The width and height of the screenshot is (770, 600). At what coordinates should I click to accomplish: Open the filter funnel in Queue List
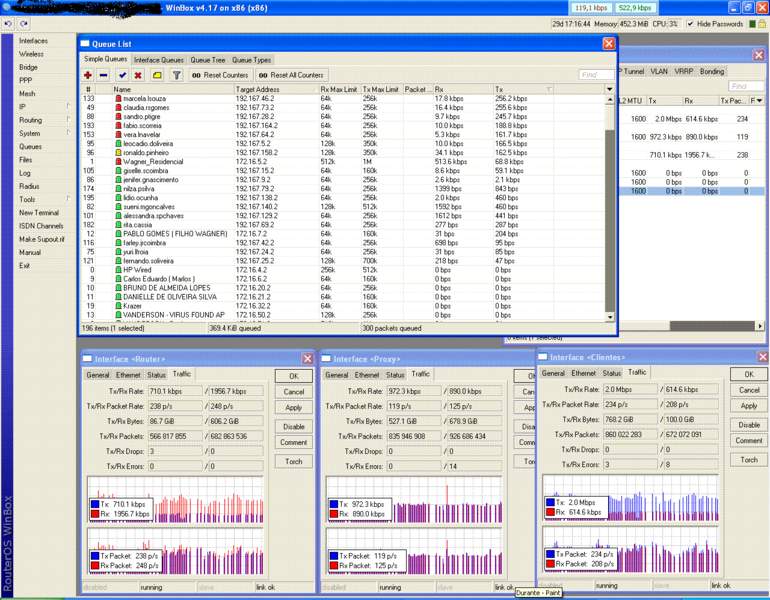176,75
